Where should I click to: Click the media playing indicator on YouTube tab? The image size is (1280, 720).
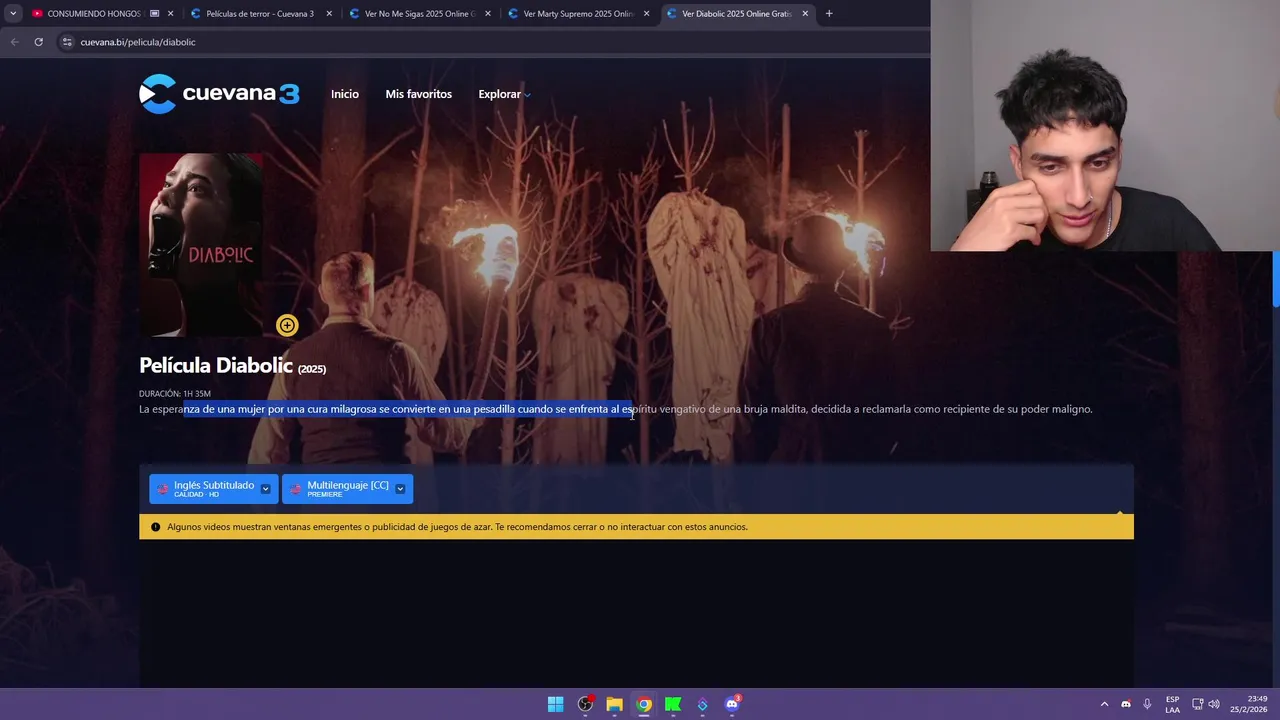pyautogui.click(x=155, y=14)
